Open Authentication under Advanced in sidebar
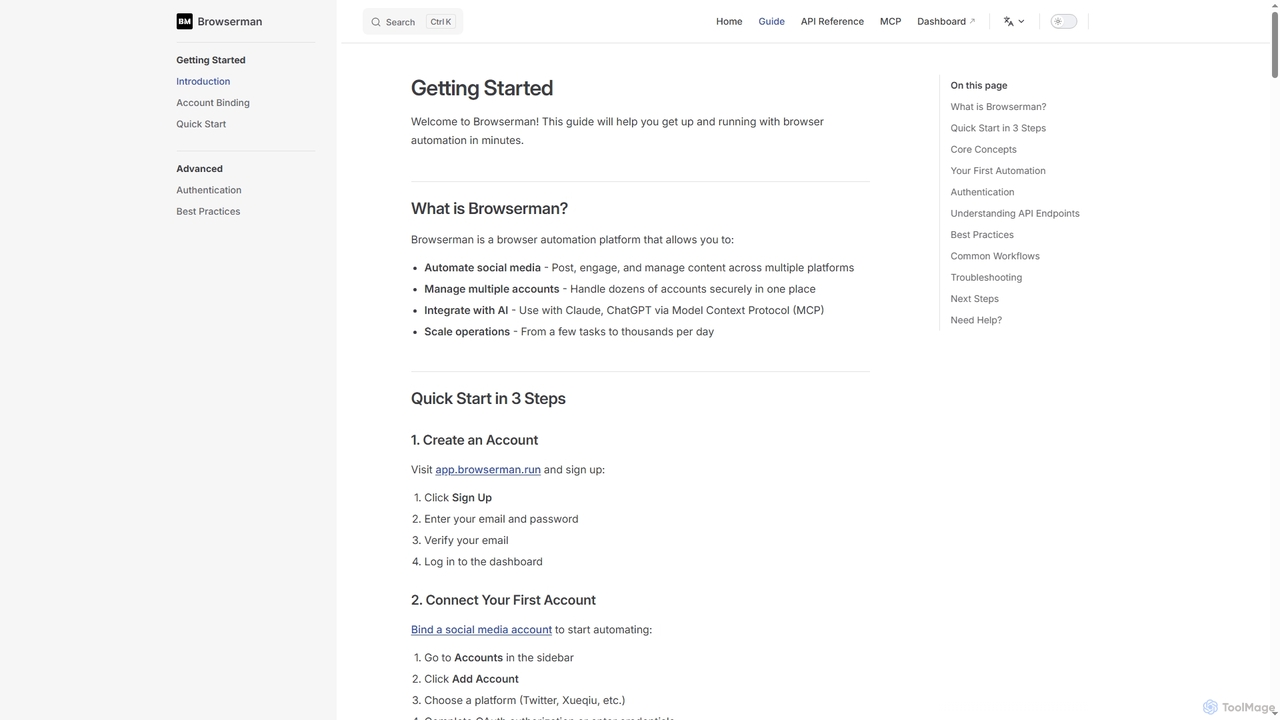The image size is (1280, 720). click(x=209, y=190)
